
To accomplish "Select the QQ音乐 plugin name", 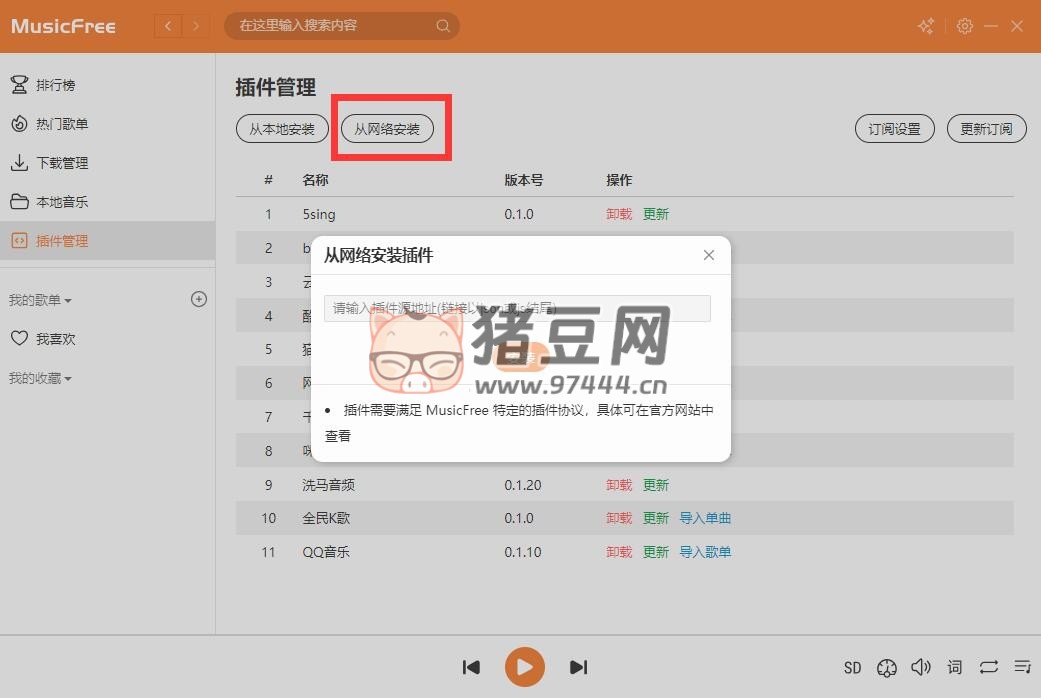I will (x=325, y=552).
